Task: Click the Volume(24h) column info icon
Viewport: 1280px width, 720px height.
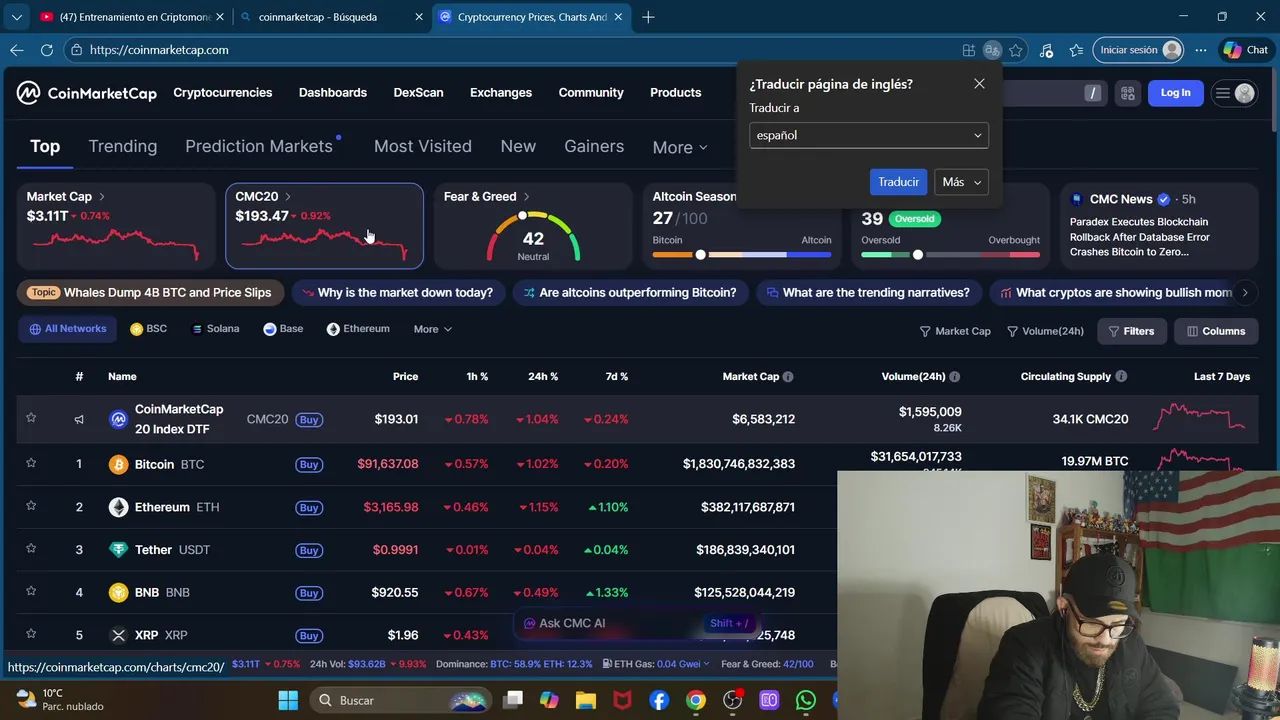Action: [x=954, y=377]
